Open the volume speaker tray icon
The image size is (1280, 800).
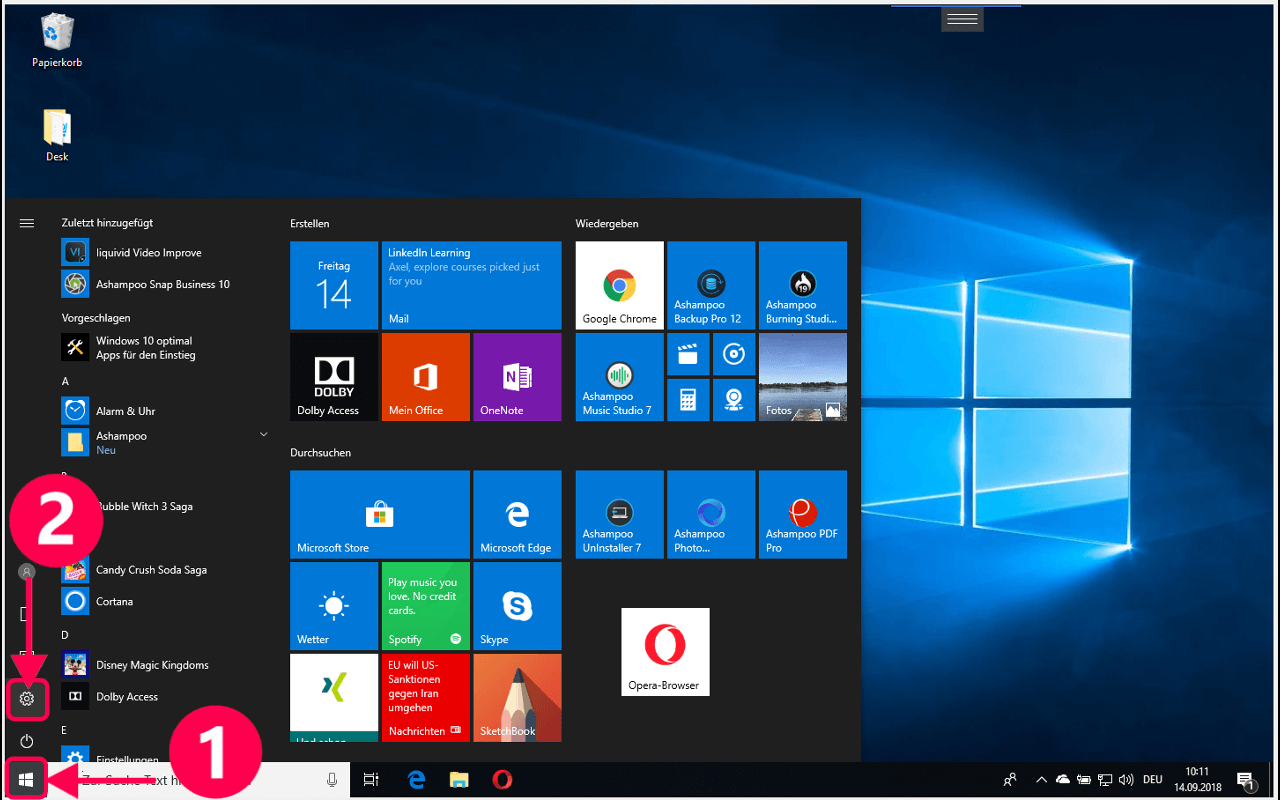pyautogui.click(x=1126, y=780)
